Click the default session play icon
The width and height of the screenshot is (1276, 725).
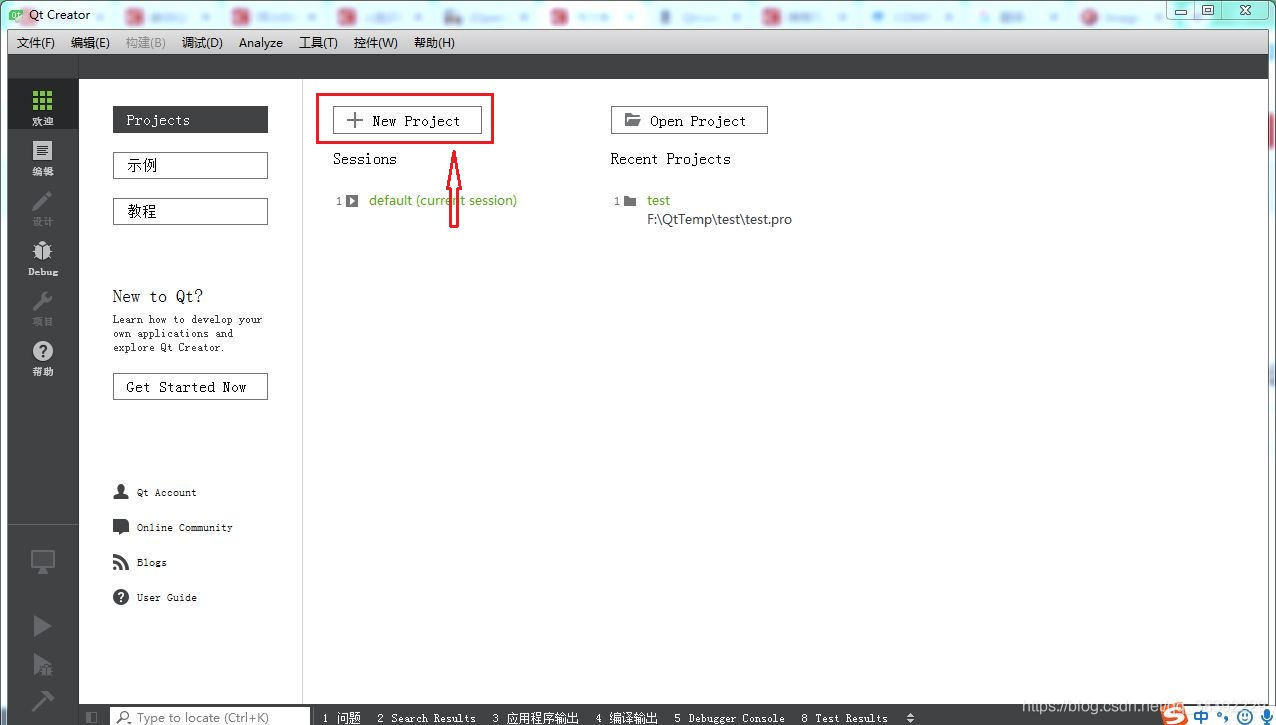pyautogui.click(x=352, y=201)
